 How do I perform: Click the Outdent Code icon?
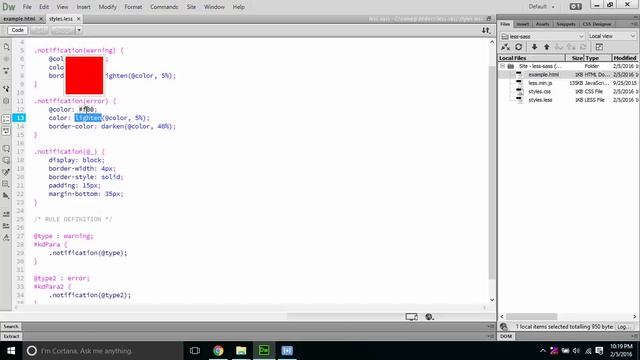(x=6, y=226)
